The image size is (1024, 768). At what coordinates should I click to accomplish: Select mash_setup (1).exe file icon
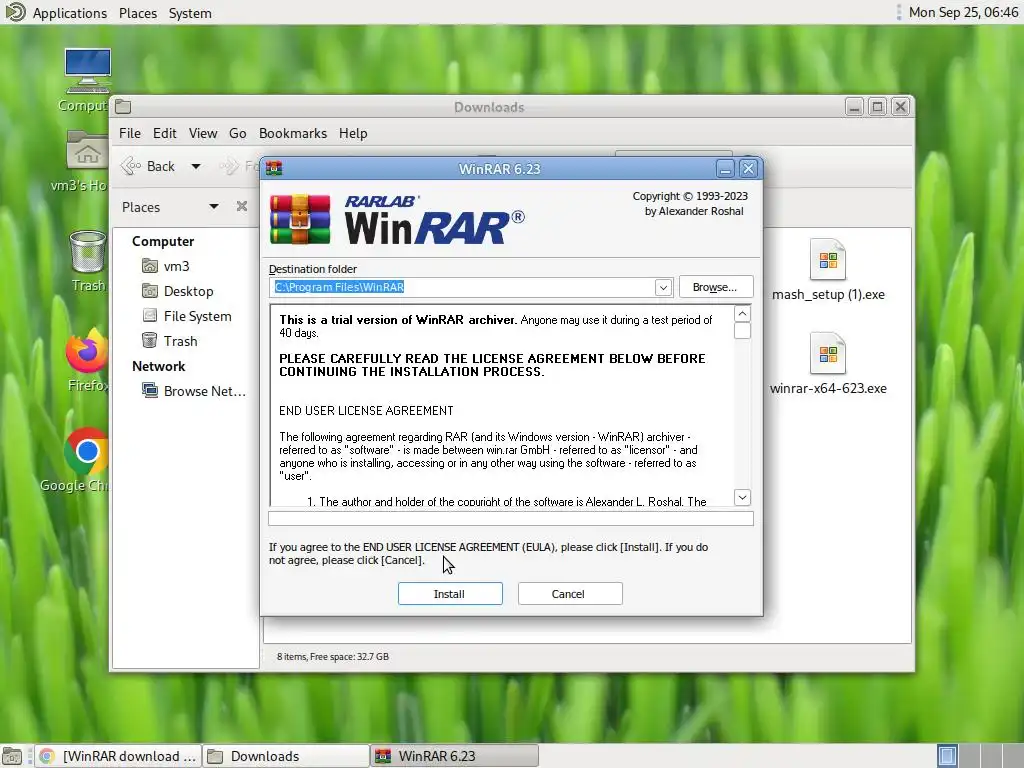point(827,260)
